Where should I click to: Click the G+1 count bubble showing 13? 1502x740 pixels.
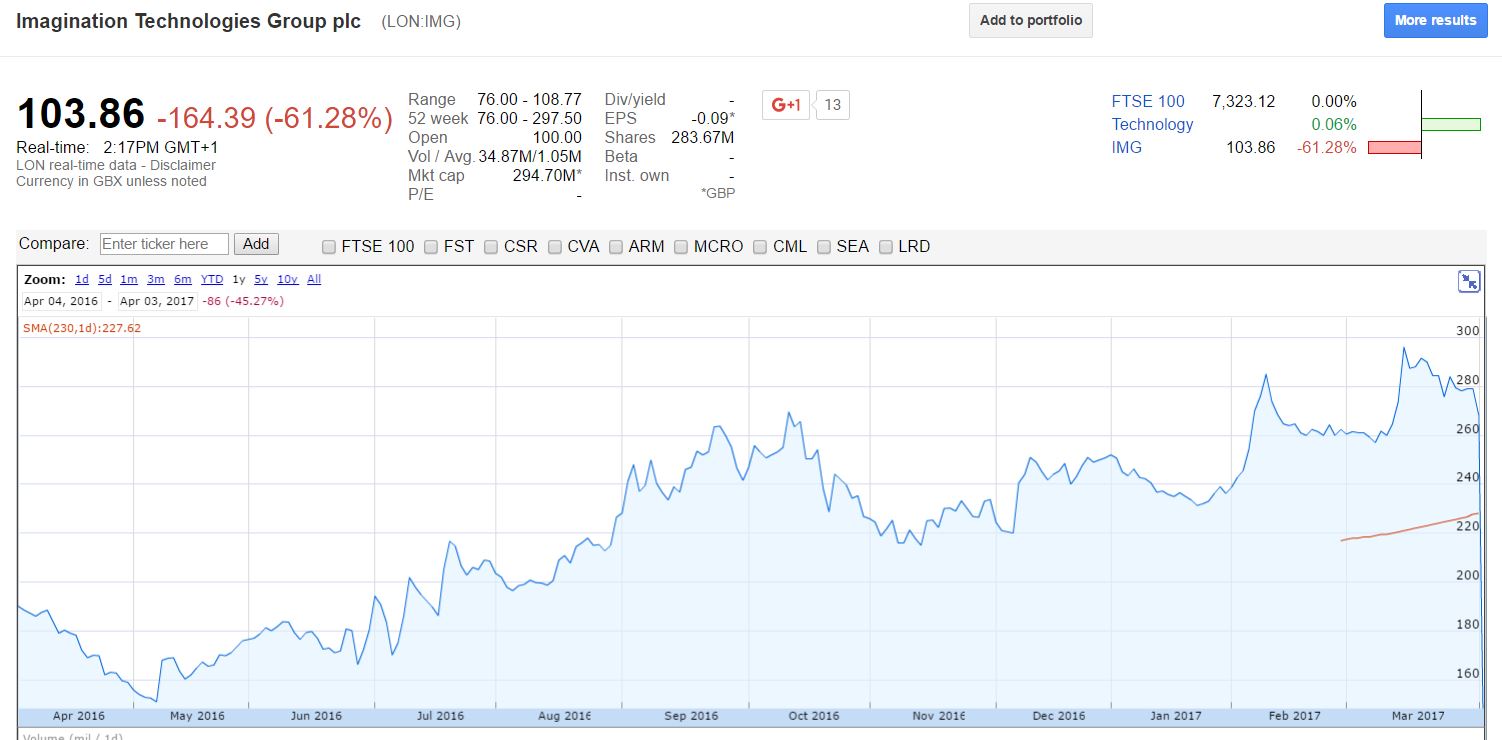(832, 105)
